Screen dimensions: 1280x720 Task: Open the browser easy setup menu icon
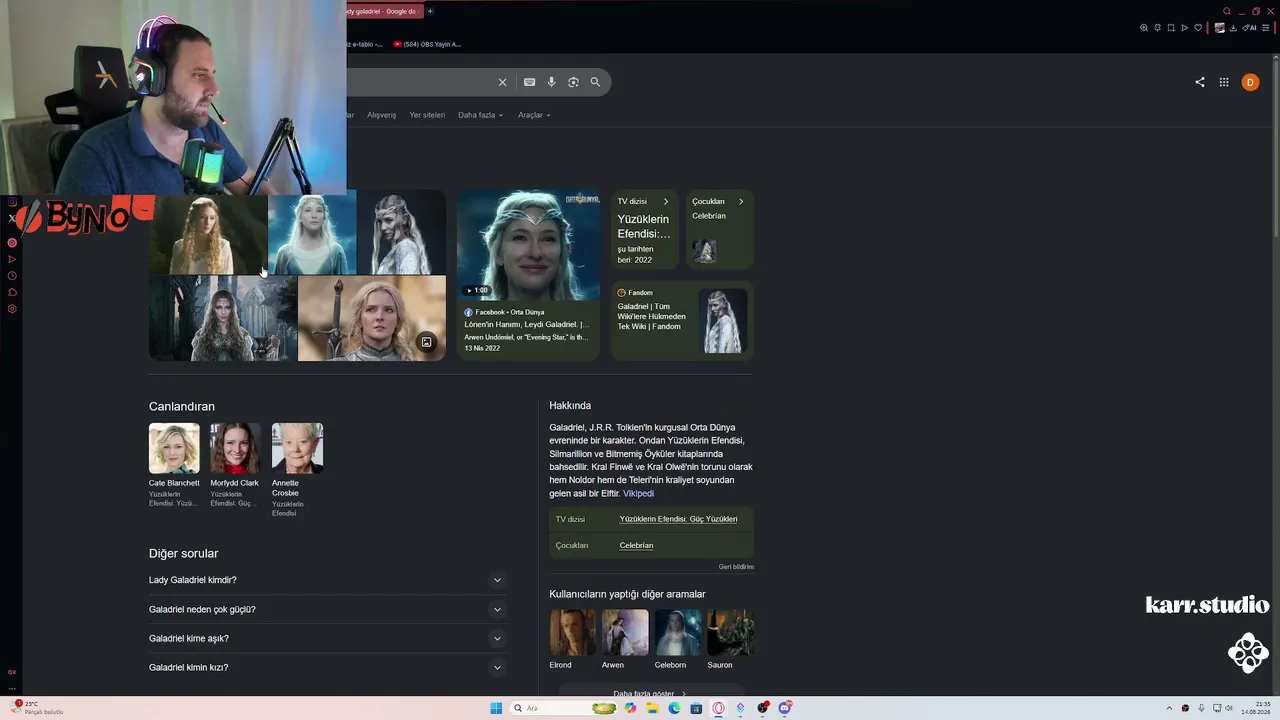(1266, 28)
